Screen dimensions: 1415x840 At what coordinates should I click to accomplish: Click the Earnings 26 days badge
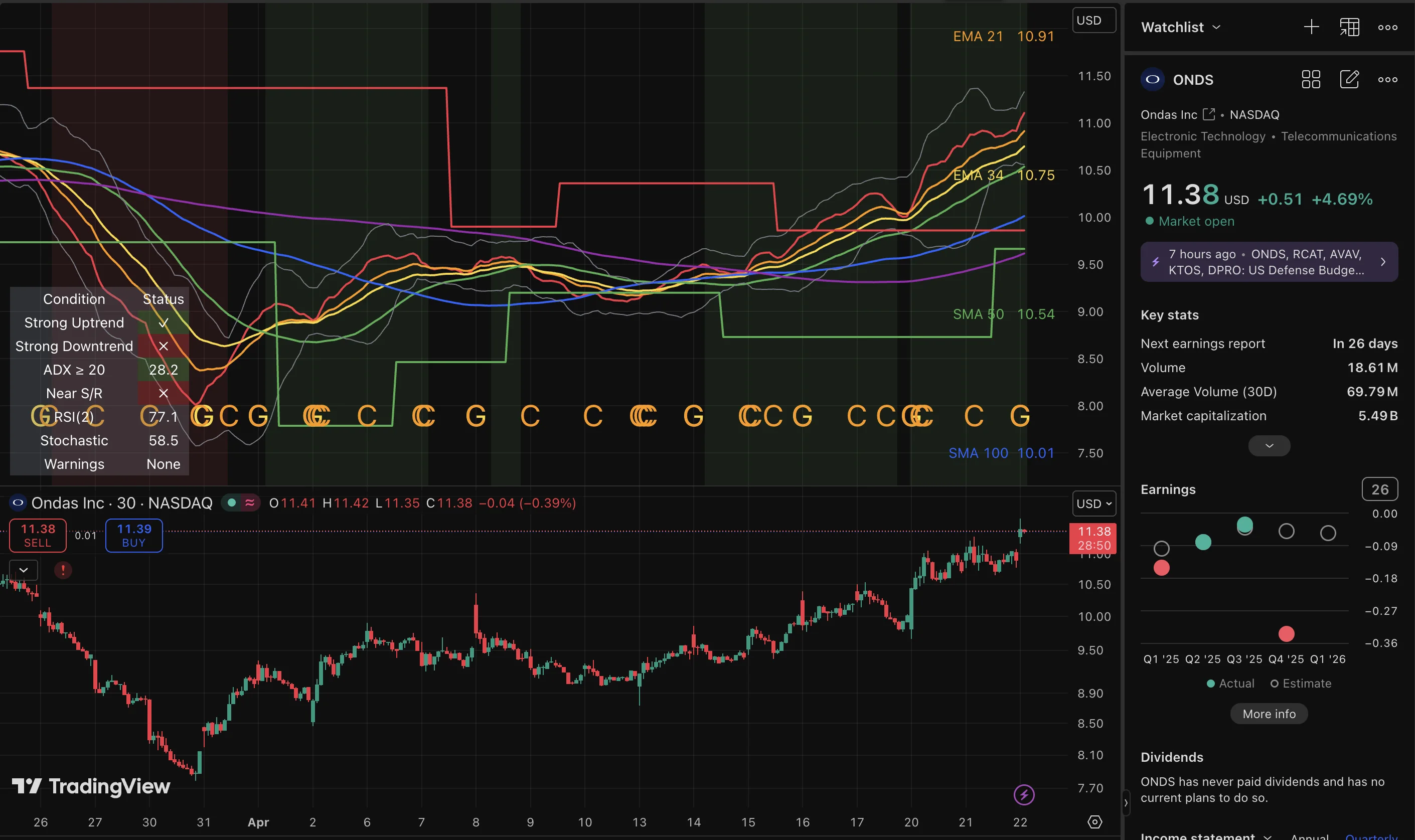click(x=1379, y=489)
